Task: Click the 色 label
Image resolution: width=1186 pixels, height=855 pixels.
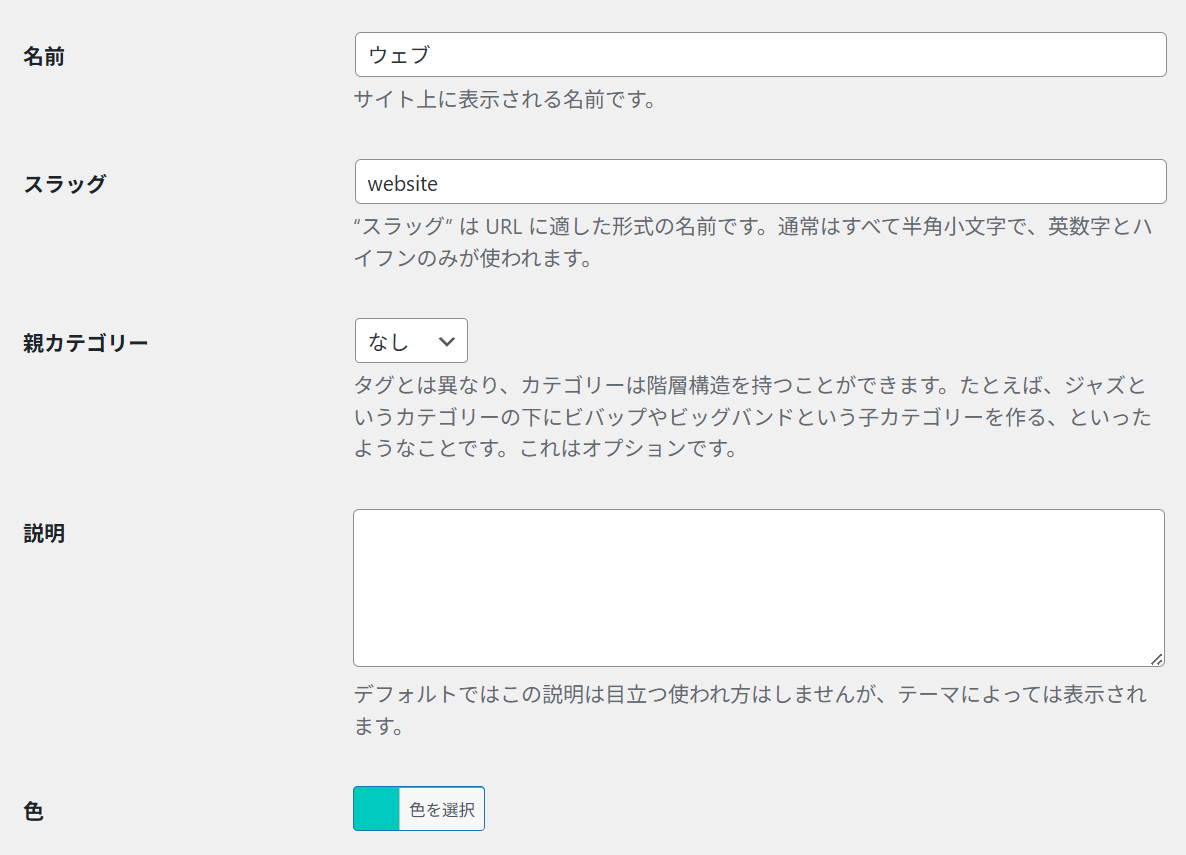Action: pos(33,811)
